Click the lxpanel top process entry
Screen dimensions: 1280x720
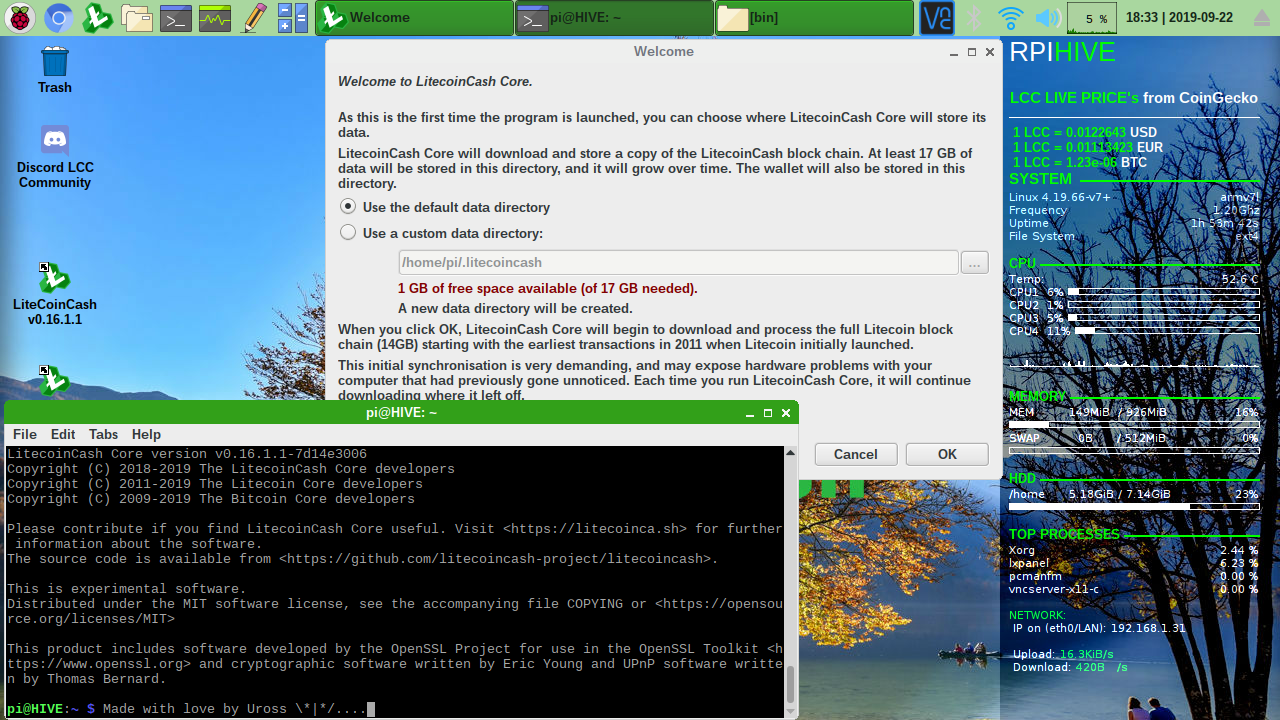click(1134, 563)
